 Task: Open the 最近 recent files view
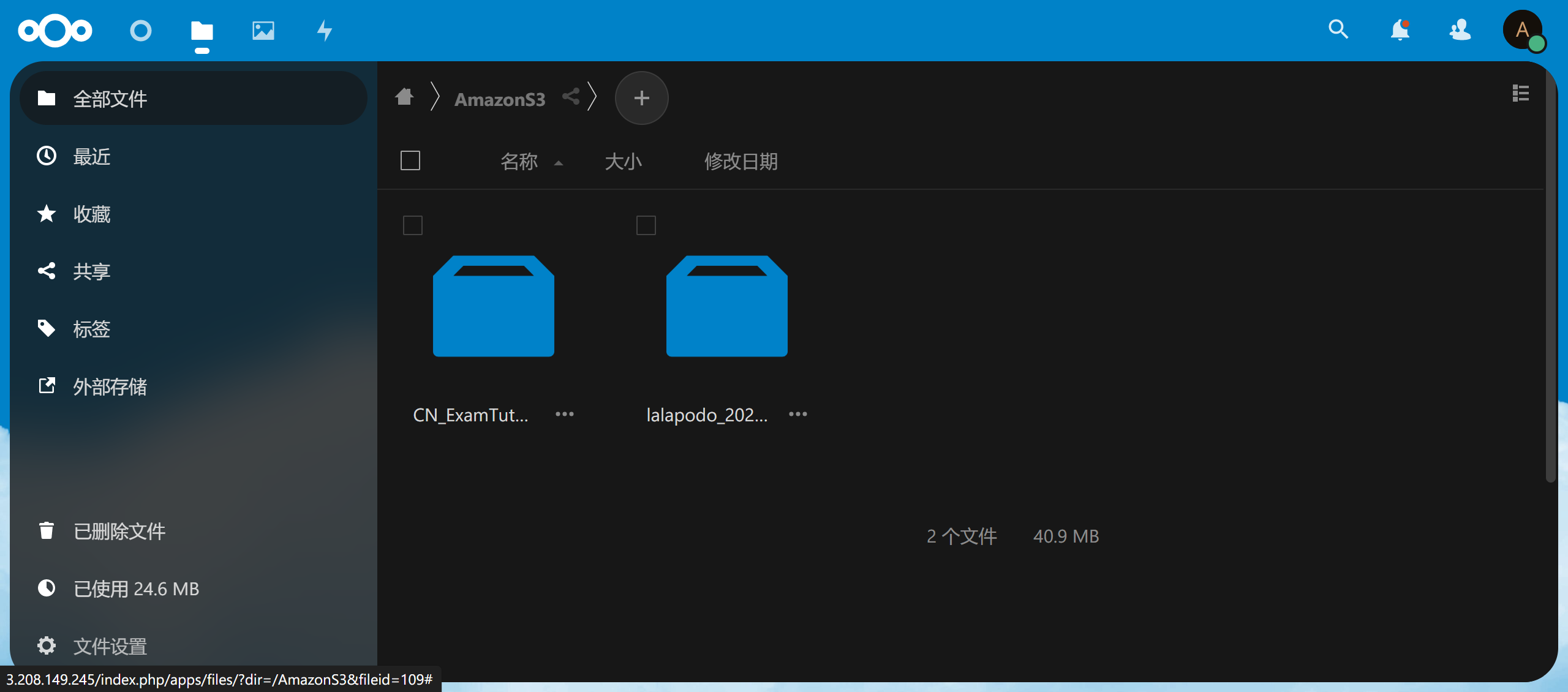pos(92,157)
